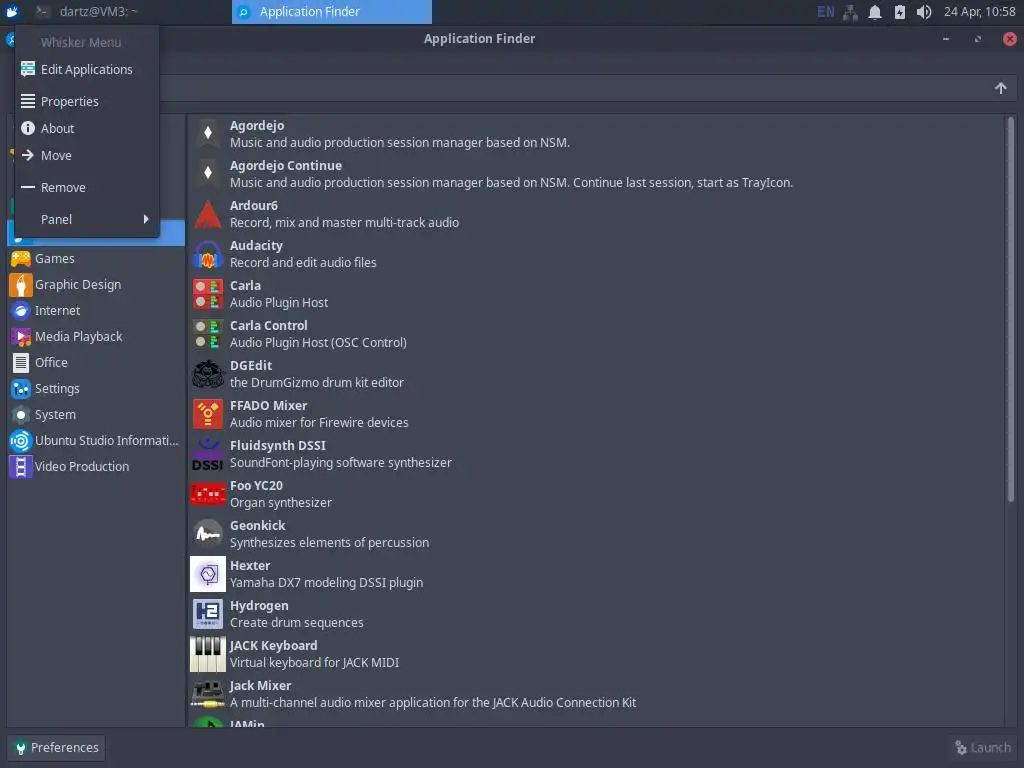
Task: Select About in the context menu
Action: coord(87,129)
